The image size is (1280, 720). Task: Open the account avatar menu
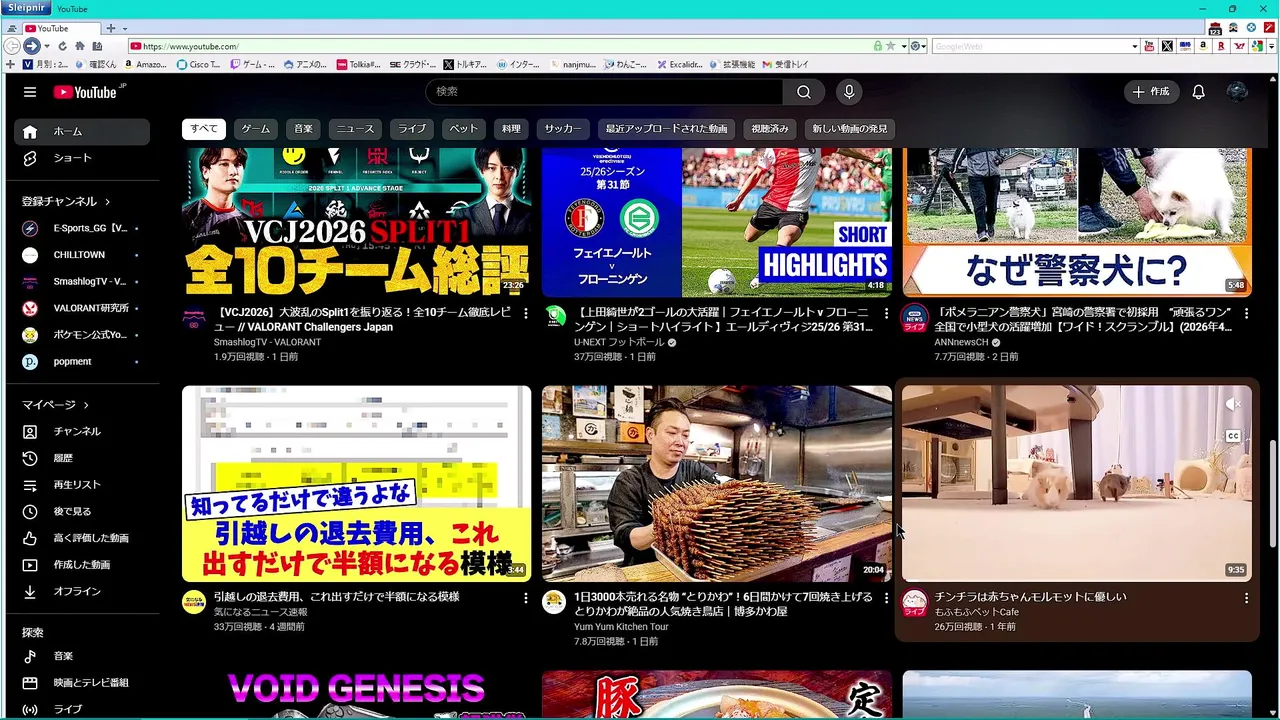click(x=1237, y=92)
